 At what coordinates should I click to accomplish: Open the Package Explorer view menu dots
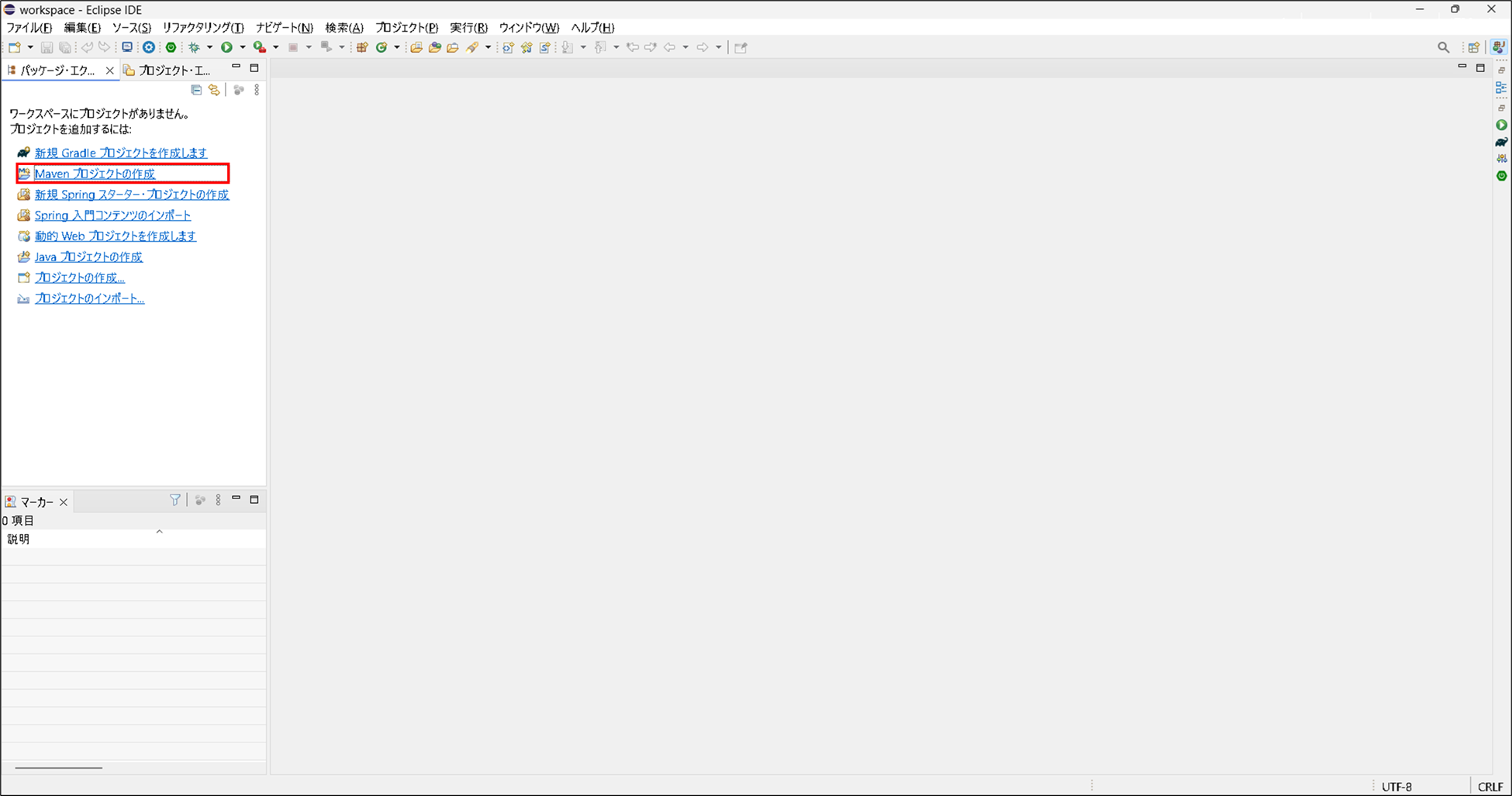tap(257, 90)
